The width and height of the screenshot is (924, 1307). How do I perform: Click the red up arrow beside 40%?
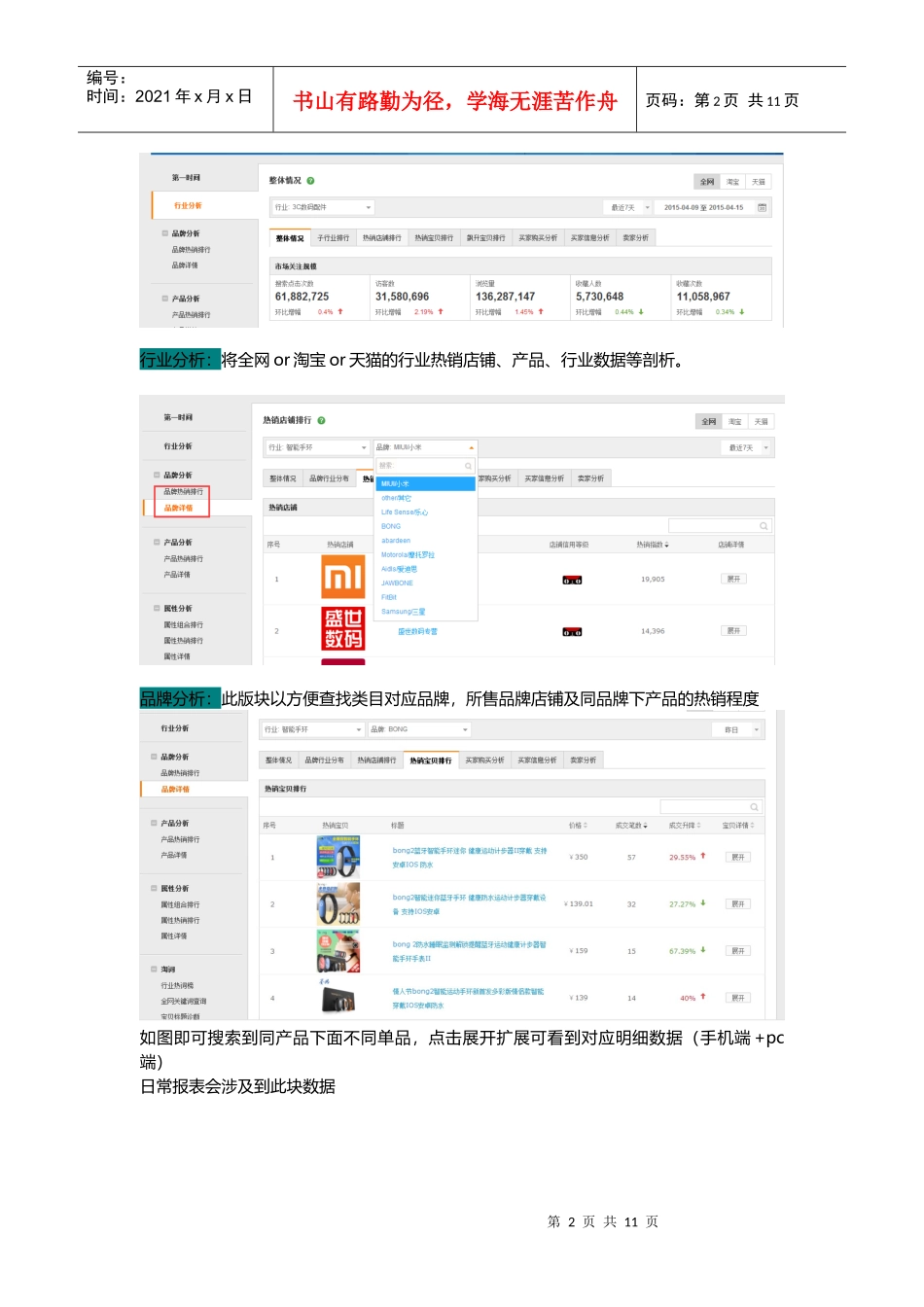703,997
